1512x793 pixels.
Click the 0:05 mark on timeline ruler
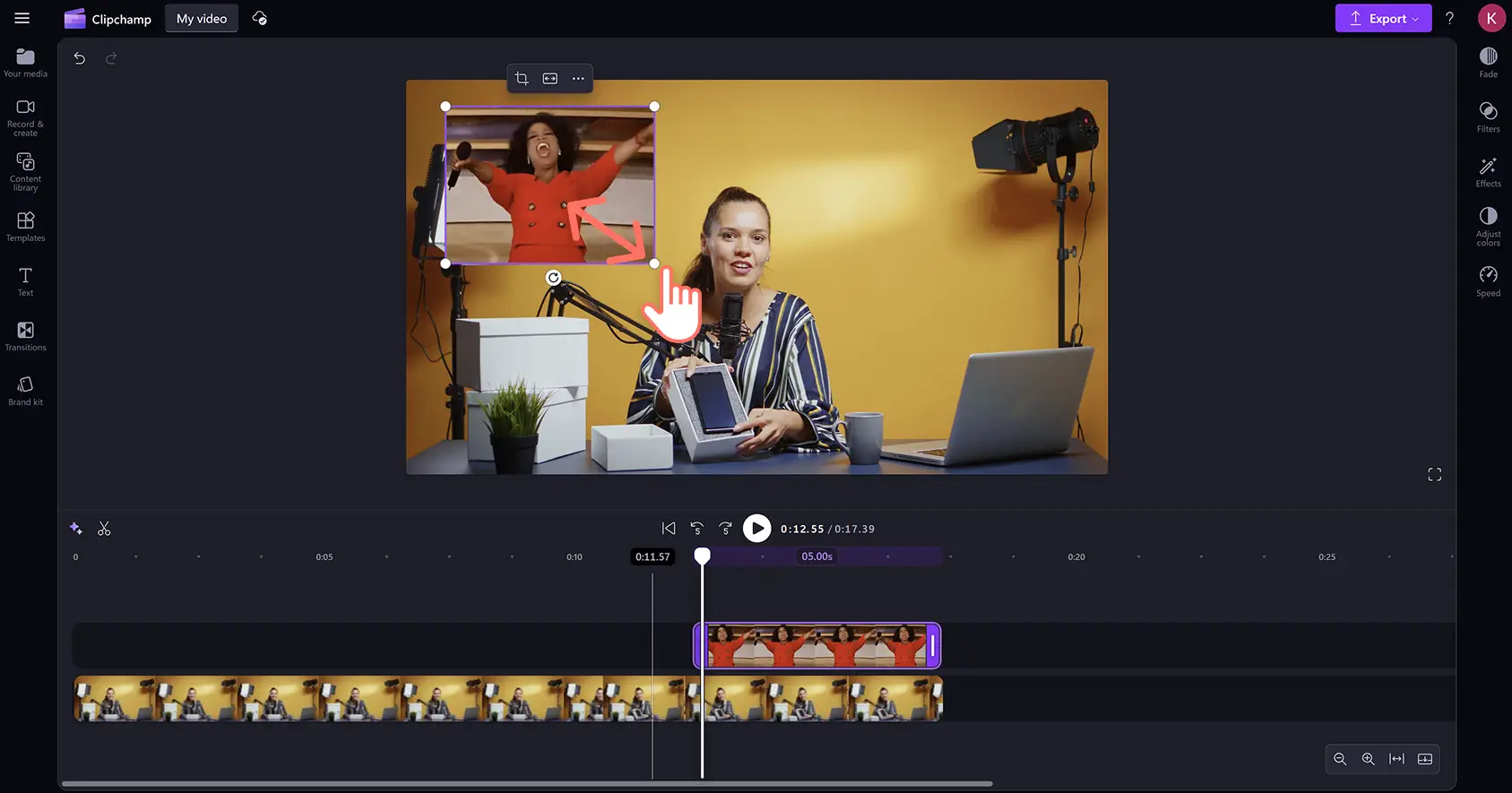tap(324, 556)
